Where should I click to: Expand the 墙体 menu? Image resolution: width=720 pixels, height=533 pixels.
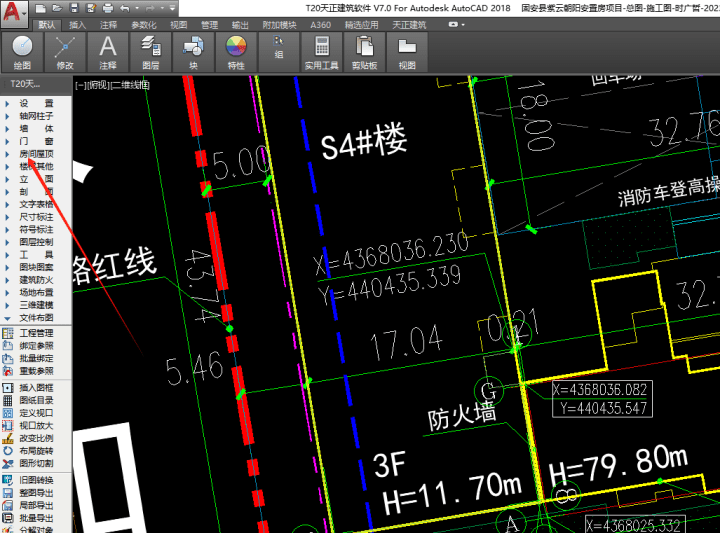[x=36, y=129]
